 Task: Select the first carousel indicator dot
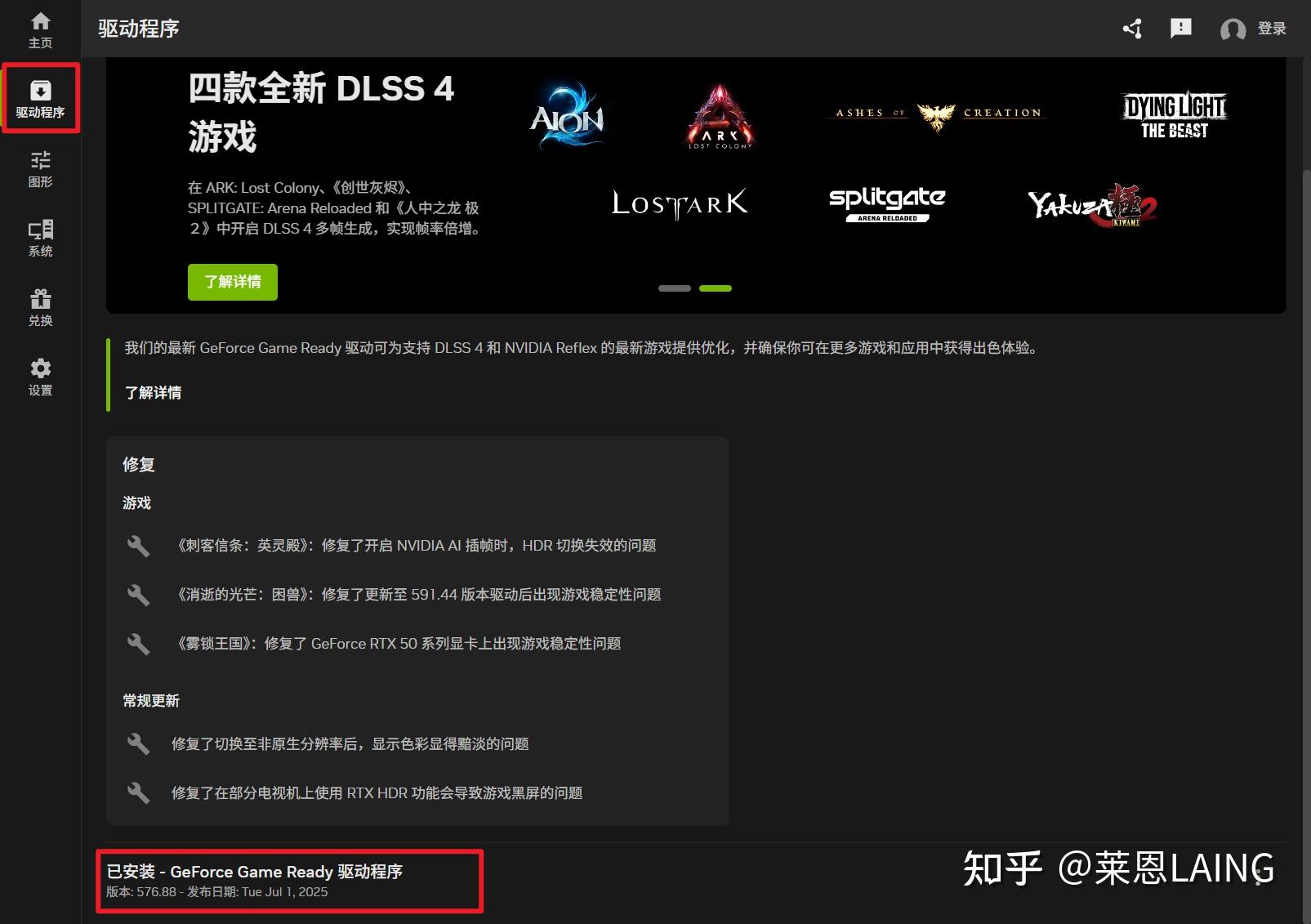(x=676, y=288)
